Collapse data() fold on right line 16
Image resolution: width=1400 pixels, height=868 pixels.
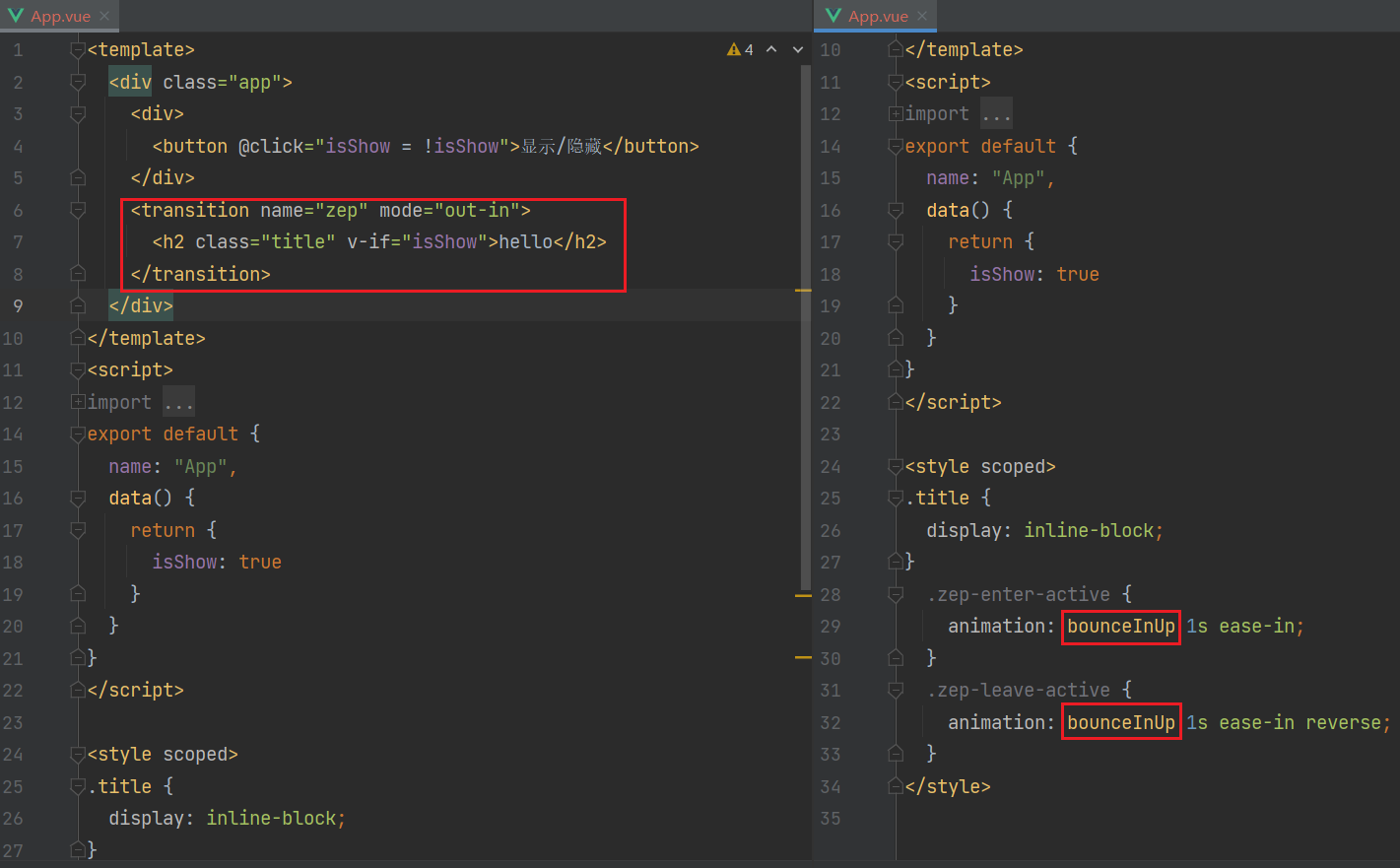896,210
